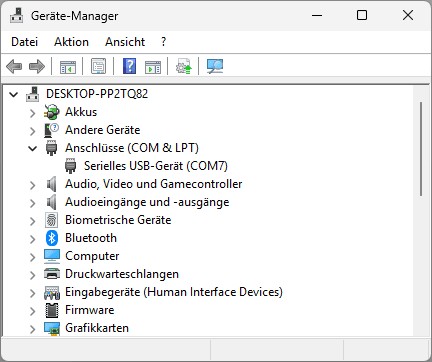Expand the Andere Geräte category
Image resolution: width=432 pixels, height=362 pixels.
pos(32,131)
